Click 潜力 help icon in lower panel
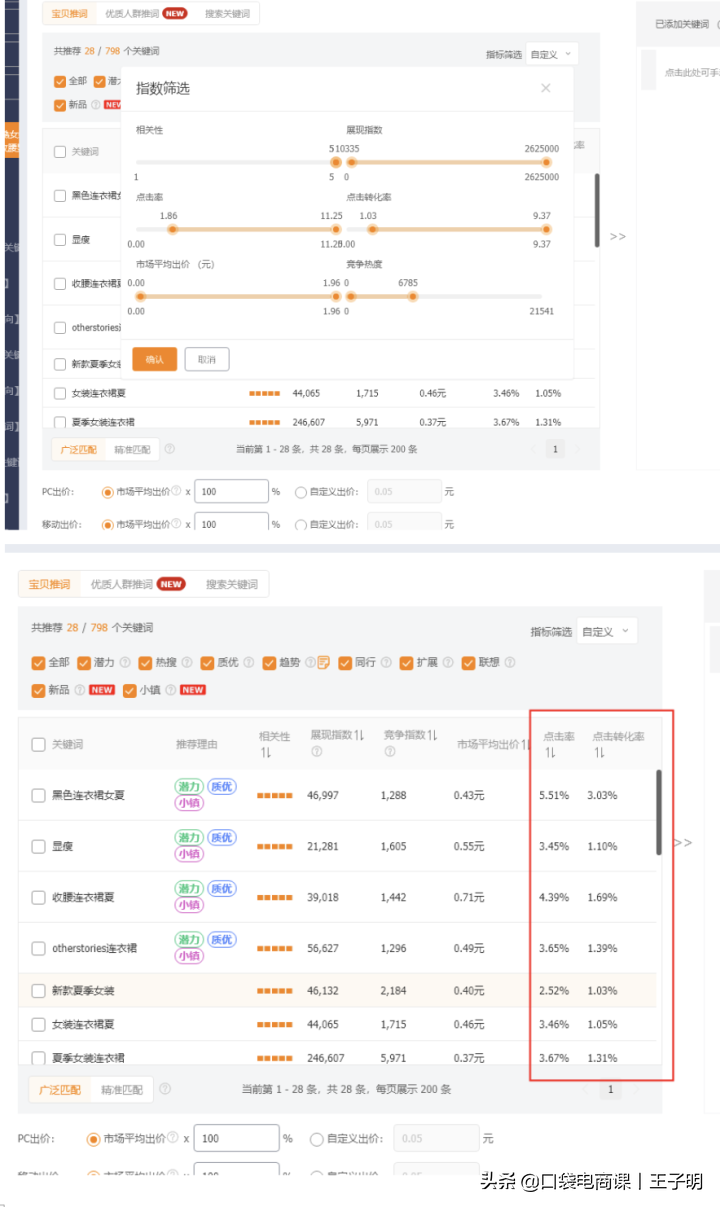This screenshot has width=720, height=1207. pyautogui.click(x=124, y=663)
